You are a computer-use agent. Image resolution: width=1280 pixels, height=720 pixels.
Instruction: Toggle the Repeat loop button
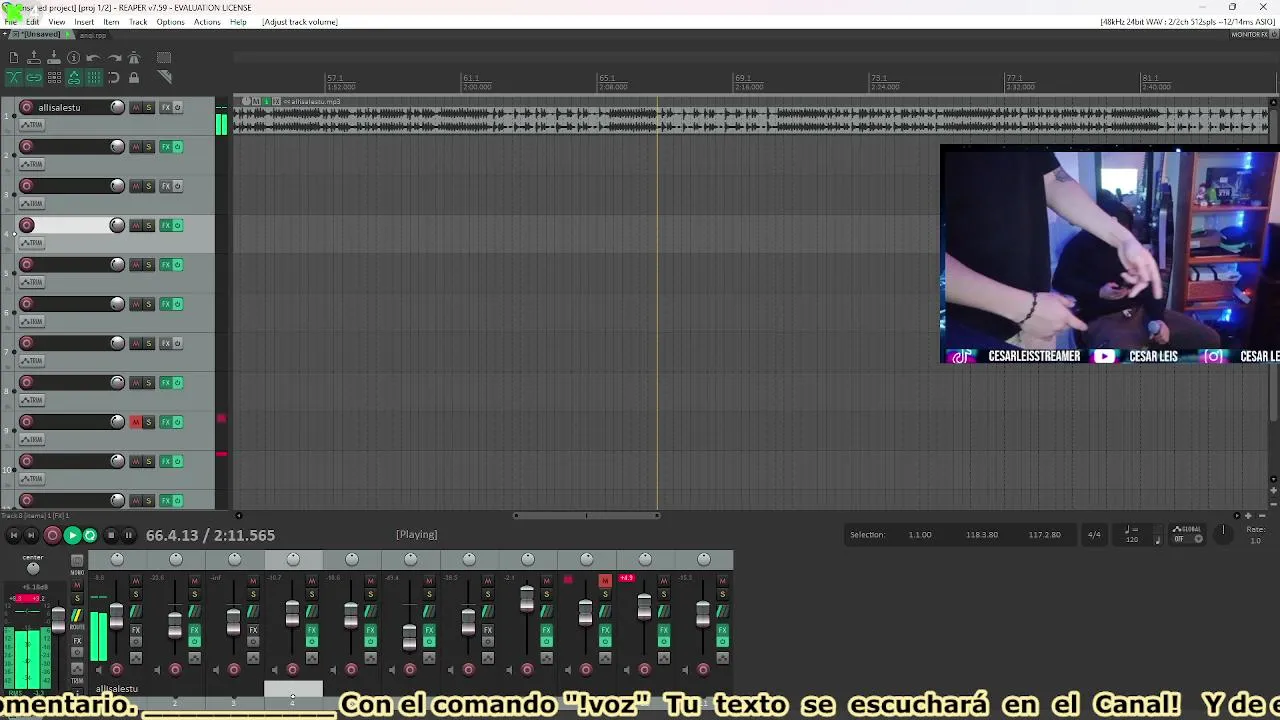point(90,536)
